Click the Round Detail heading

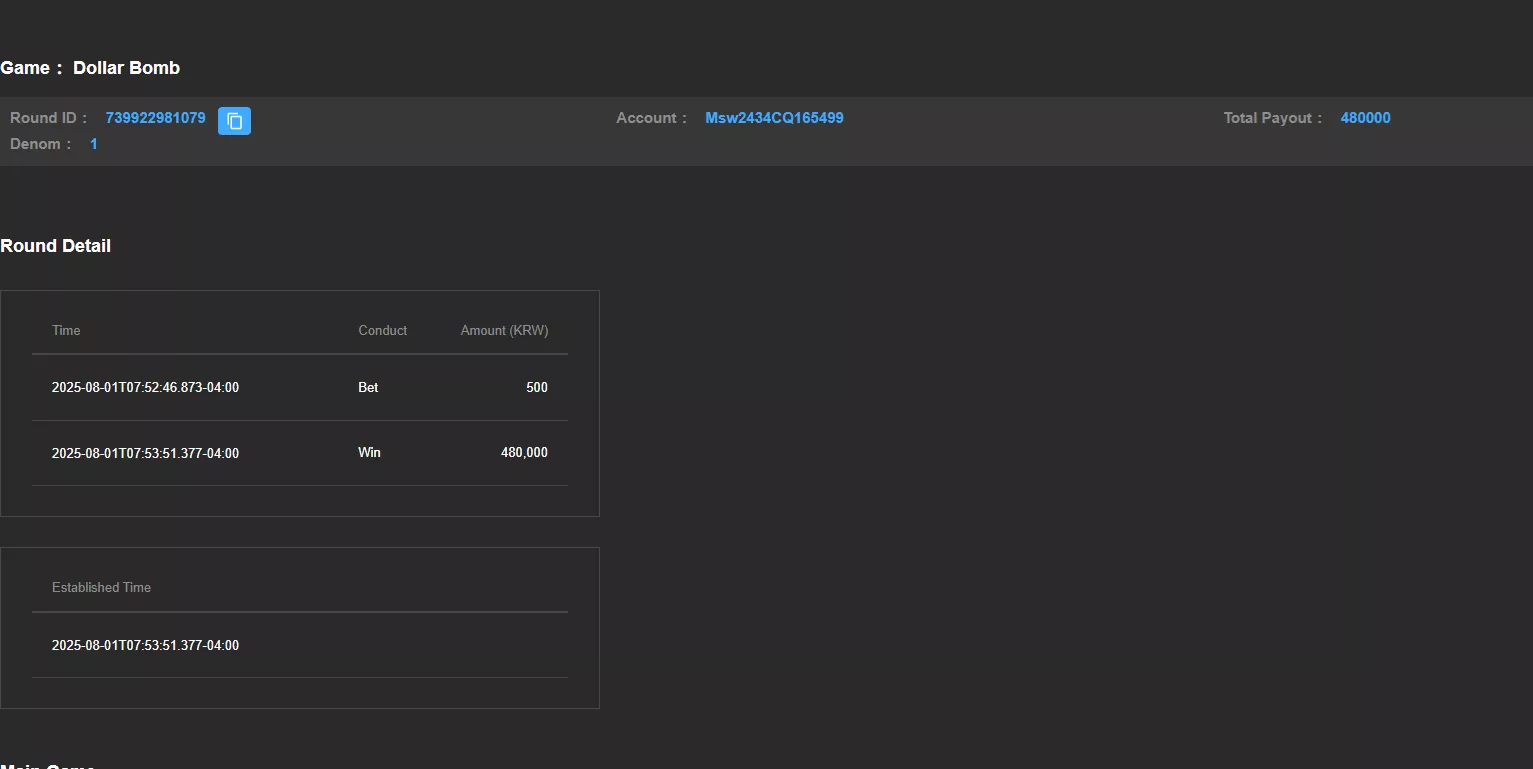[x=55, y=246]
